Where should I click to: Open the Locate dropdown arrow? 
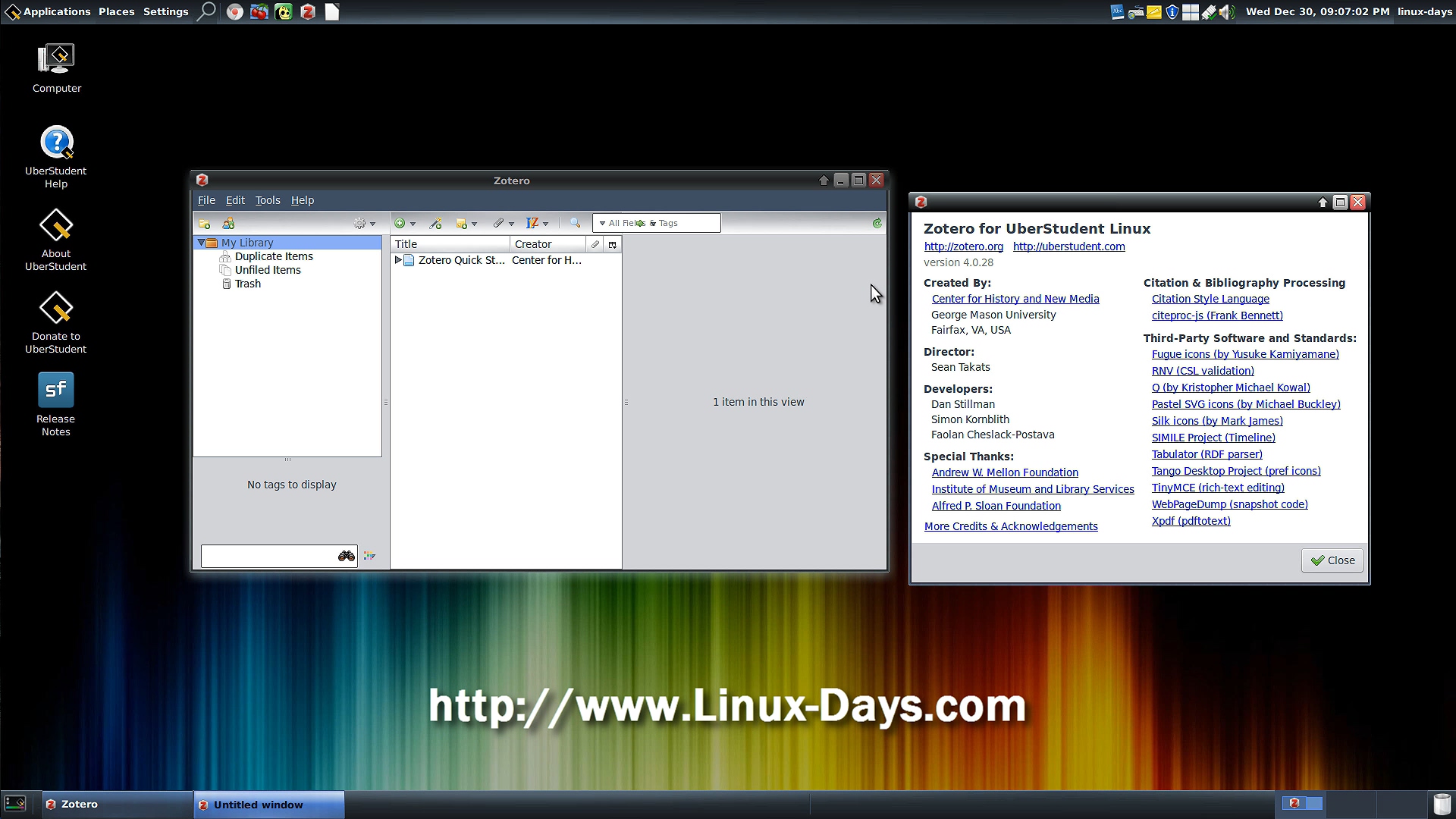545,224
